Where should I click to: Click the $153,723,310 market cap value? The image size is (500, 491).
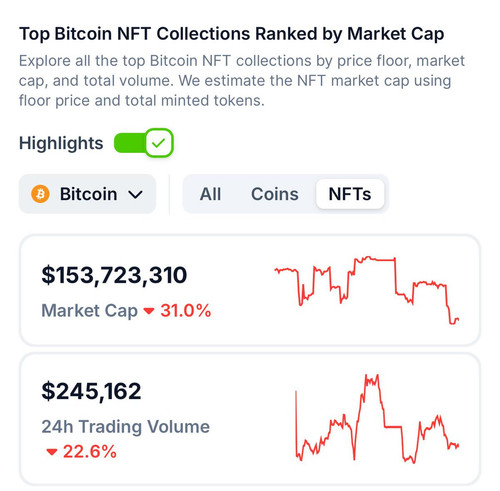(114, 275)
